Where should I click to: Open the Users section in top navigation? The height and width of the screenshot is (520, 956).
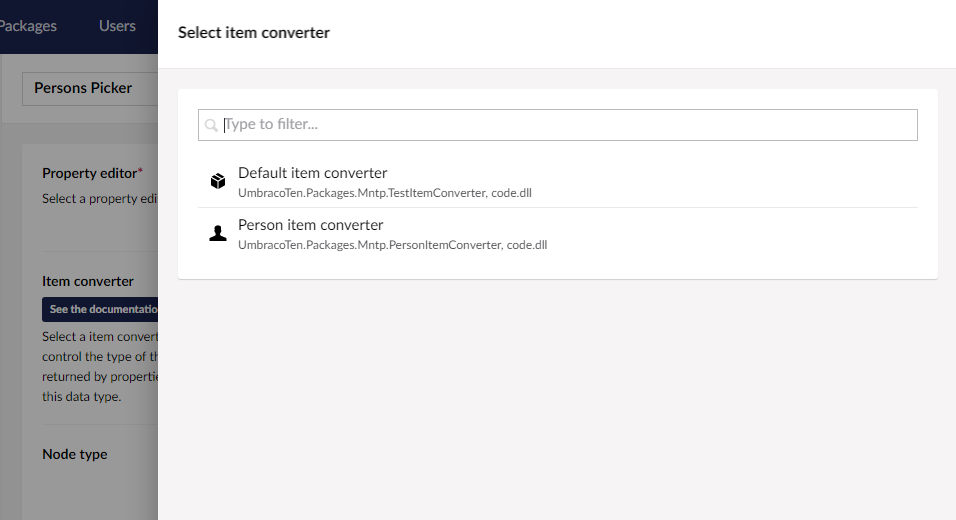pos(117,26)
